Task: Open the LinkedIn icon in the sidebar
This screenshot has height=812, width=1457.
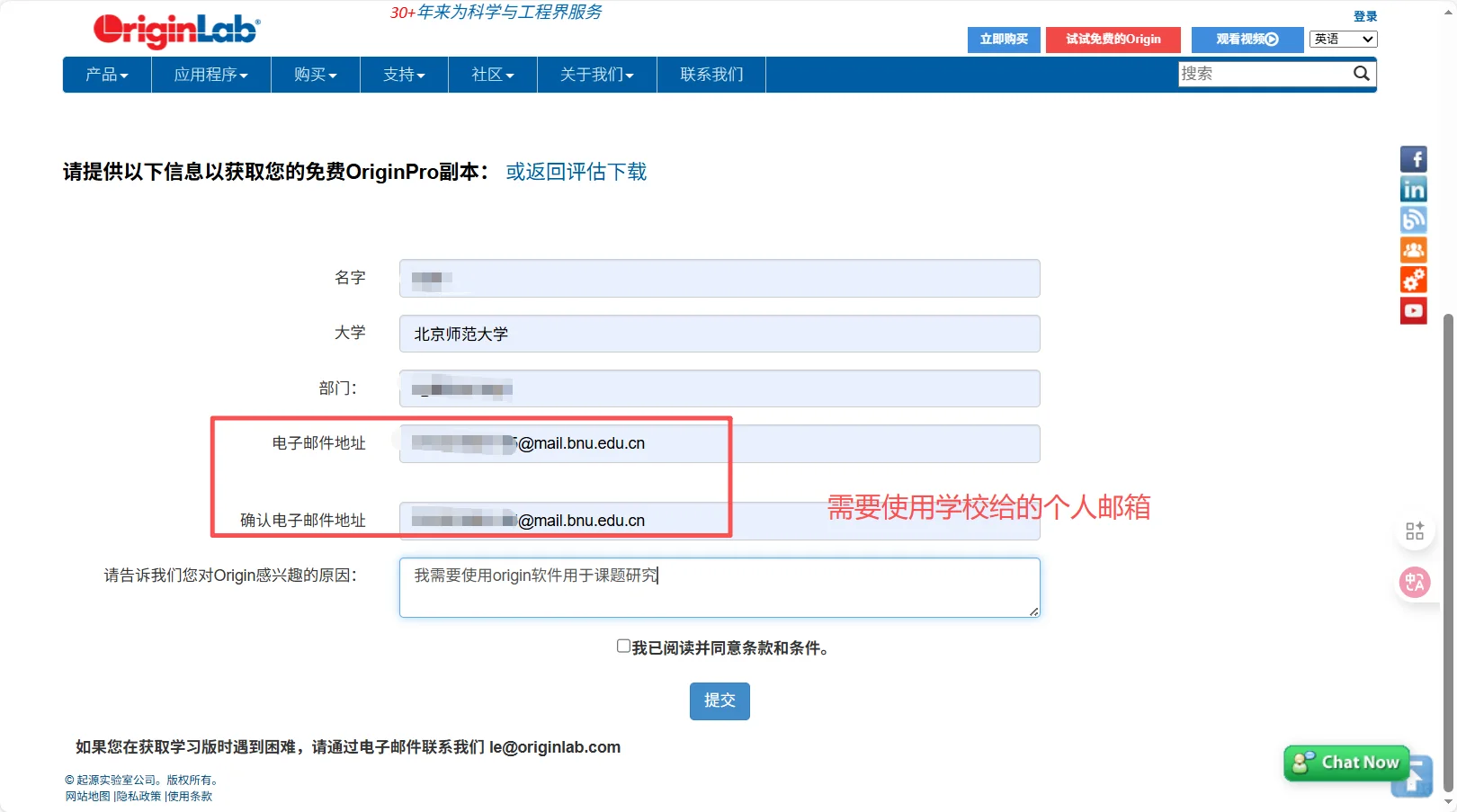Action: click(x=1414, y=189)
